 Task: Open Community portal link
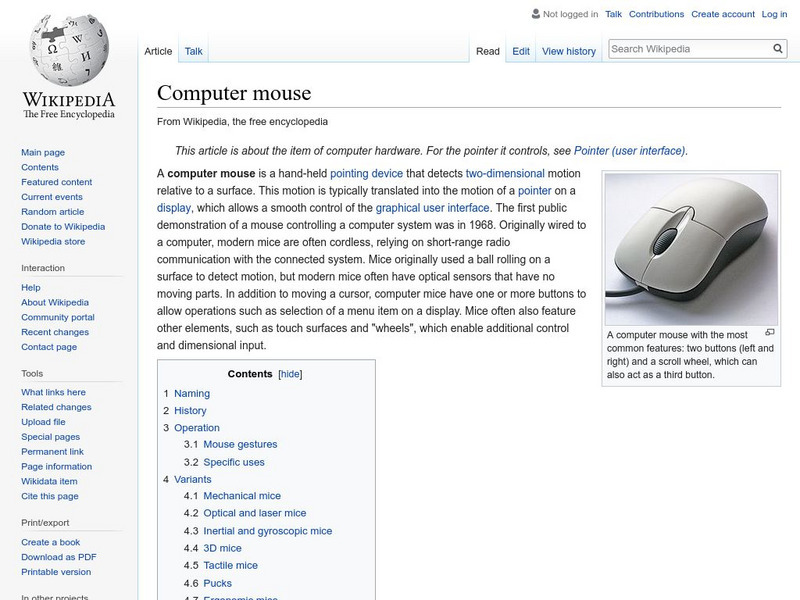pyautogui.click(x=58, y=317)
